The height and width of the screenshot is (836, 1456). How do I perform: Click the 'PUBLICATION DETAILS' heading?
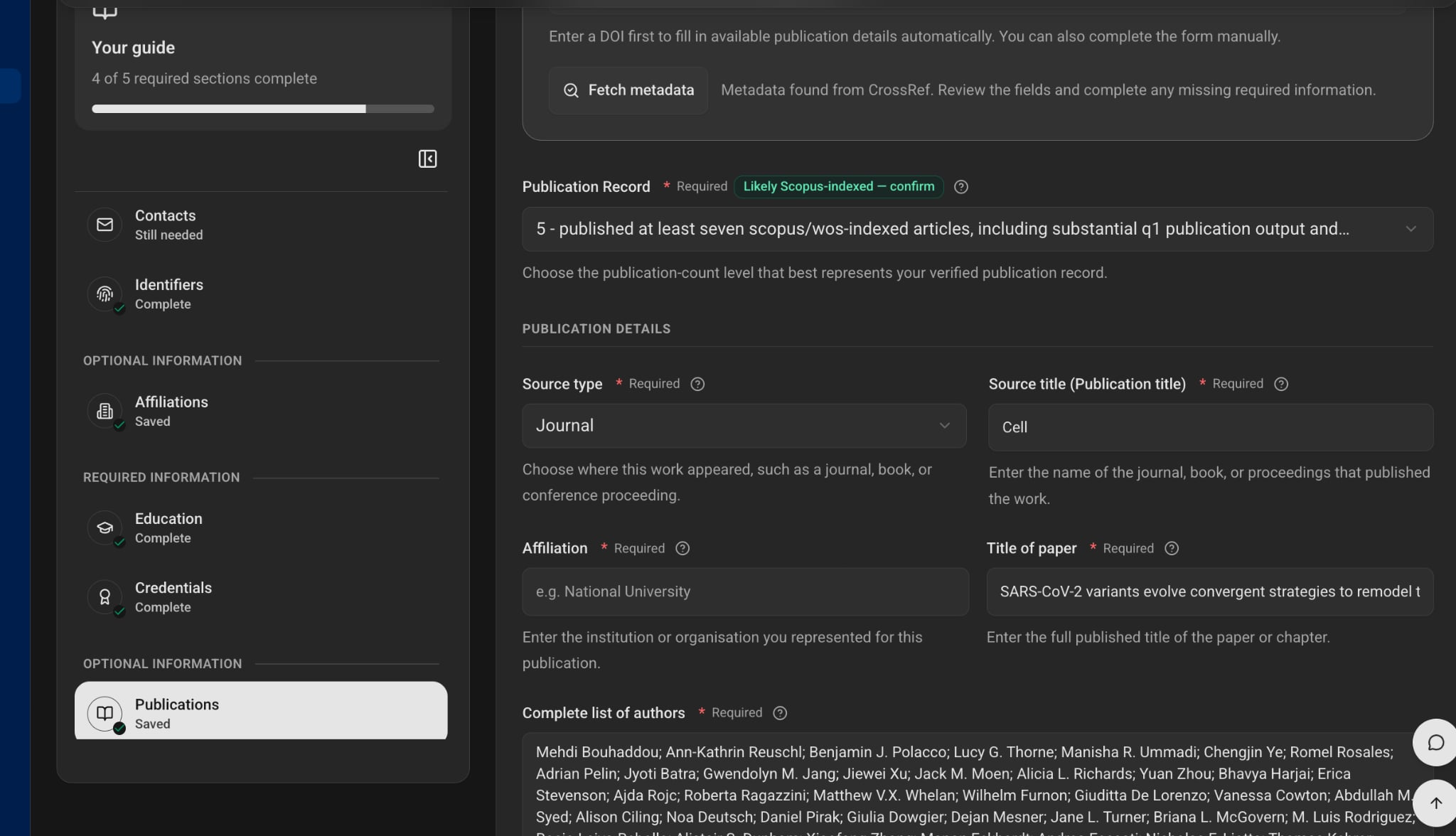tap(596, 328)
